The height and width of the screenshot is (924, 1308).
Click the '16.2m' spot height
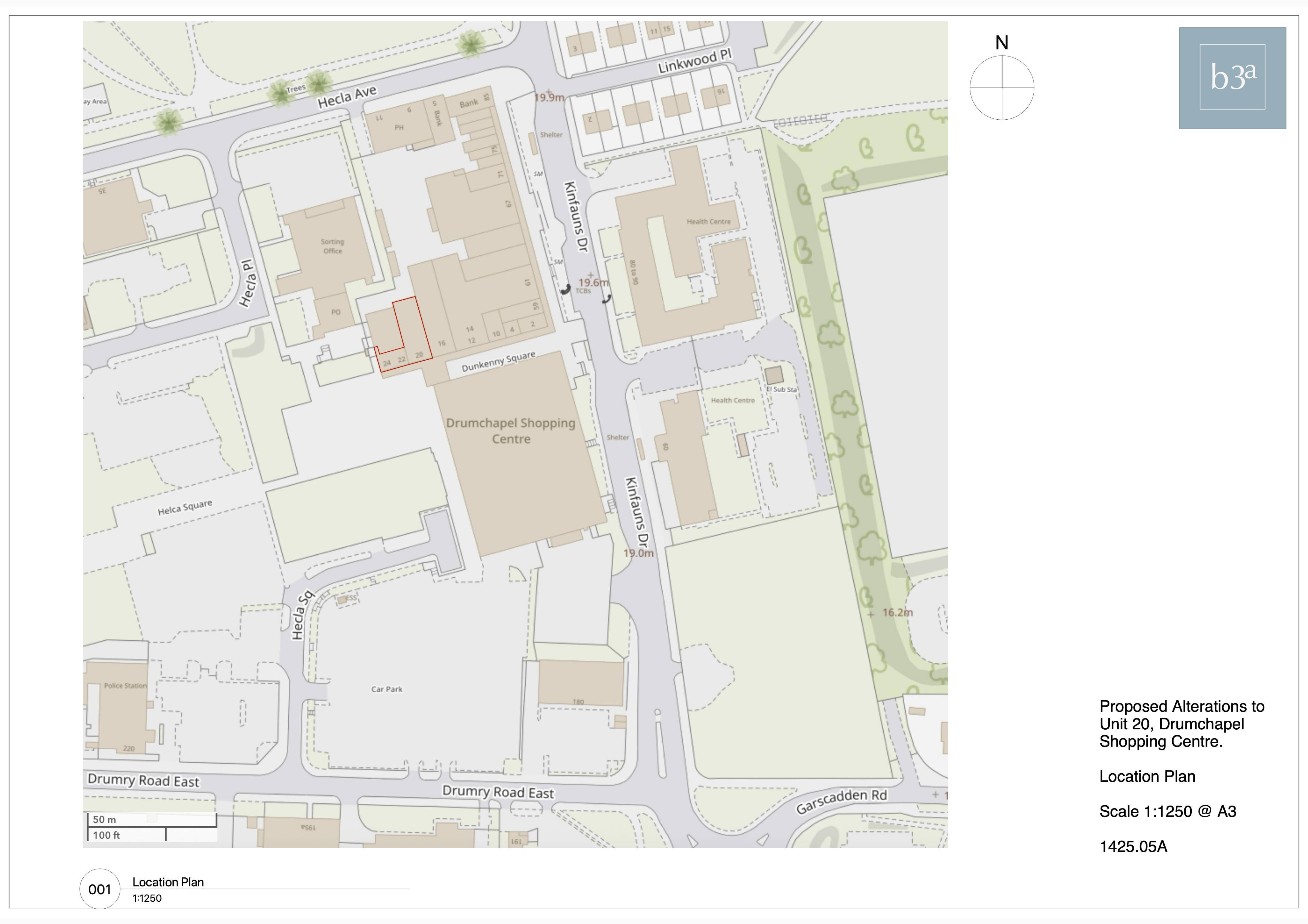tap(898, 612)
